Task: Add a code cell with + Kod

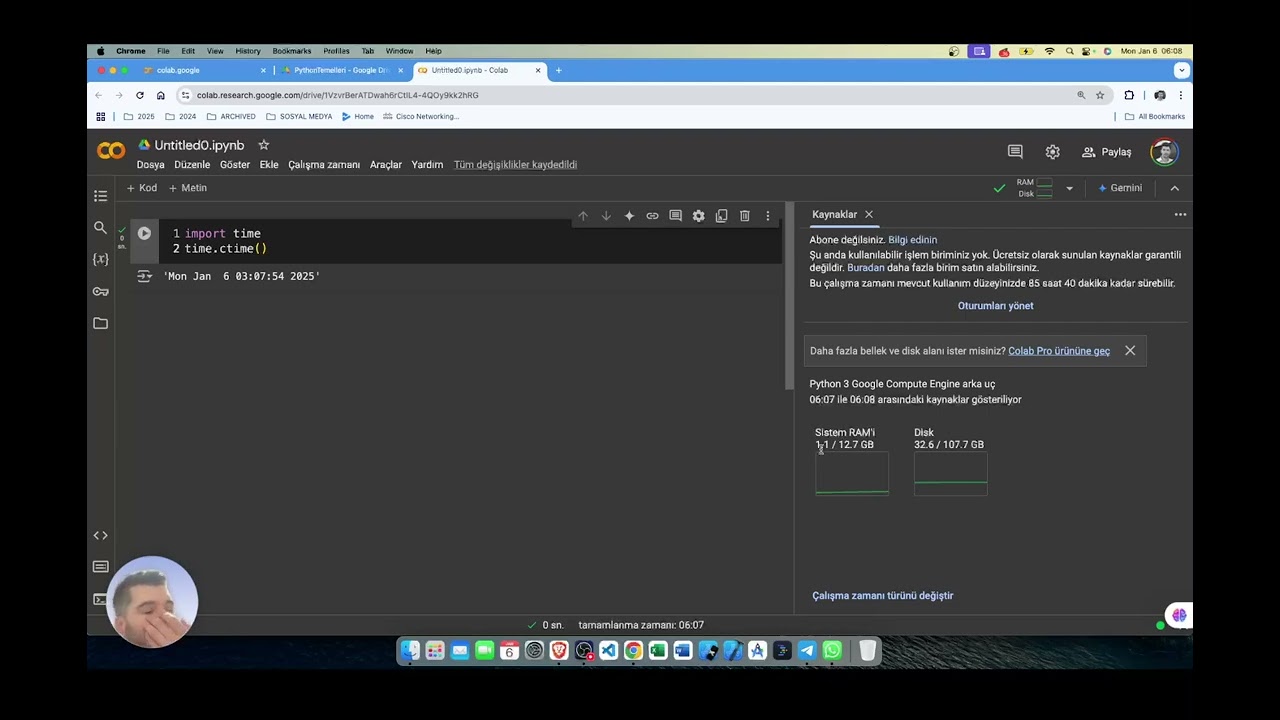Action: [142, 188]
